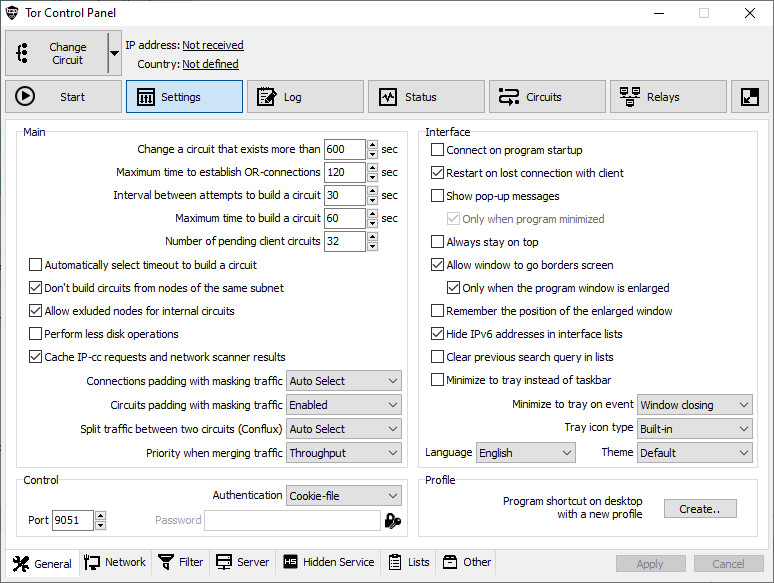Open the Status tab
The height and width of the screenshot is (583, 774).
click(x=426, y=97)
